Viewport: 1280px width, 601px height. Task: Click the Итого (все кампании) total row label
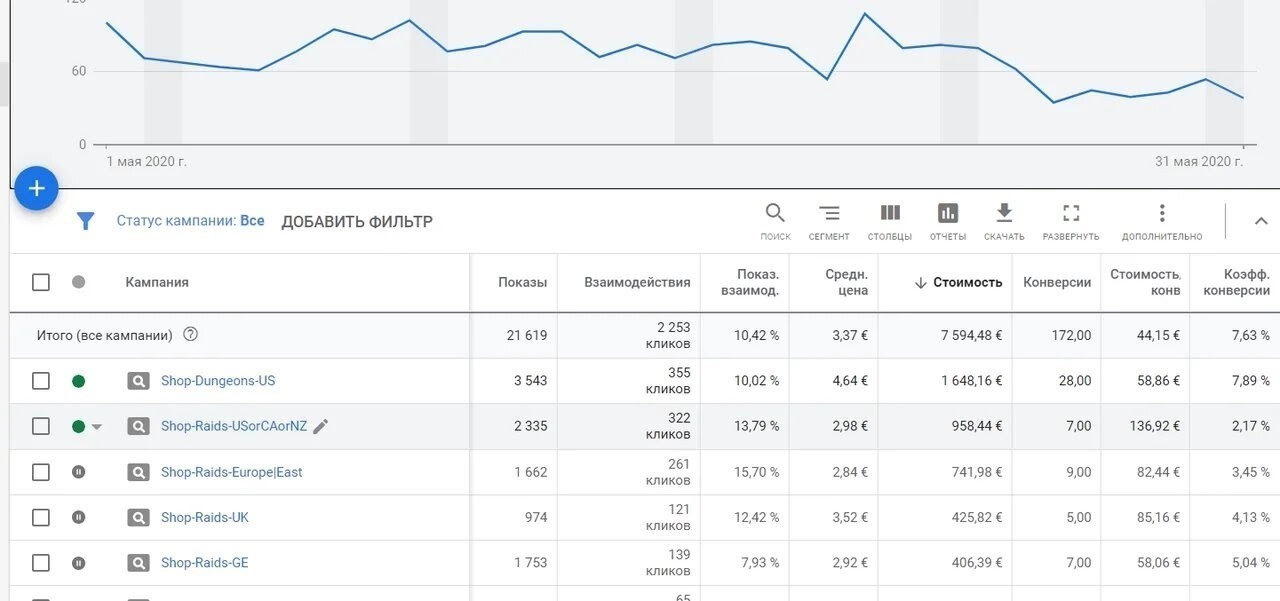click(105, 335)
